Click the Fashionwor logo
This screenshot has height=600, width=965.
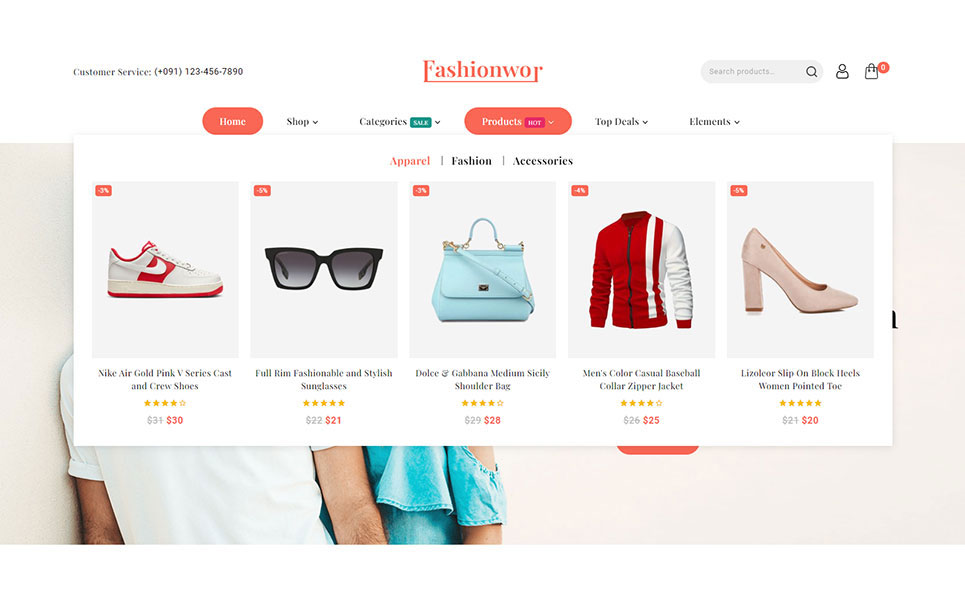click(482, 71)
